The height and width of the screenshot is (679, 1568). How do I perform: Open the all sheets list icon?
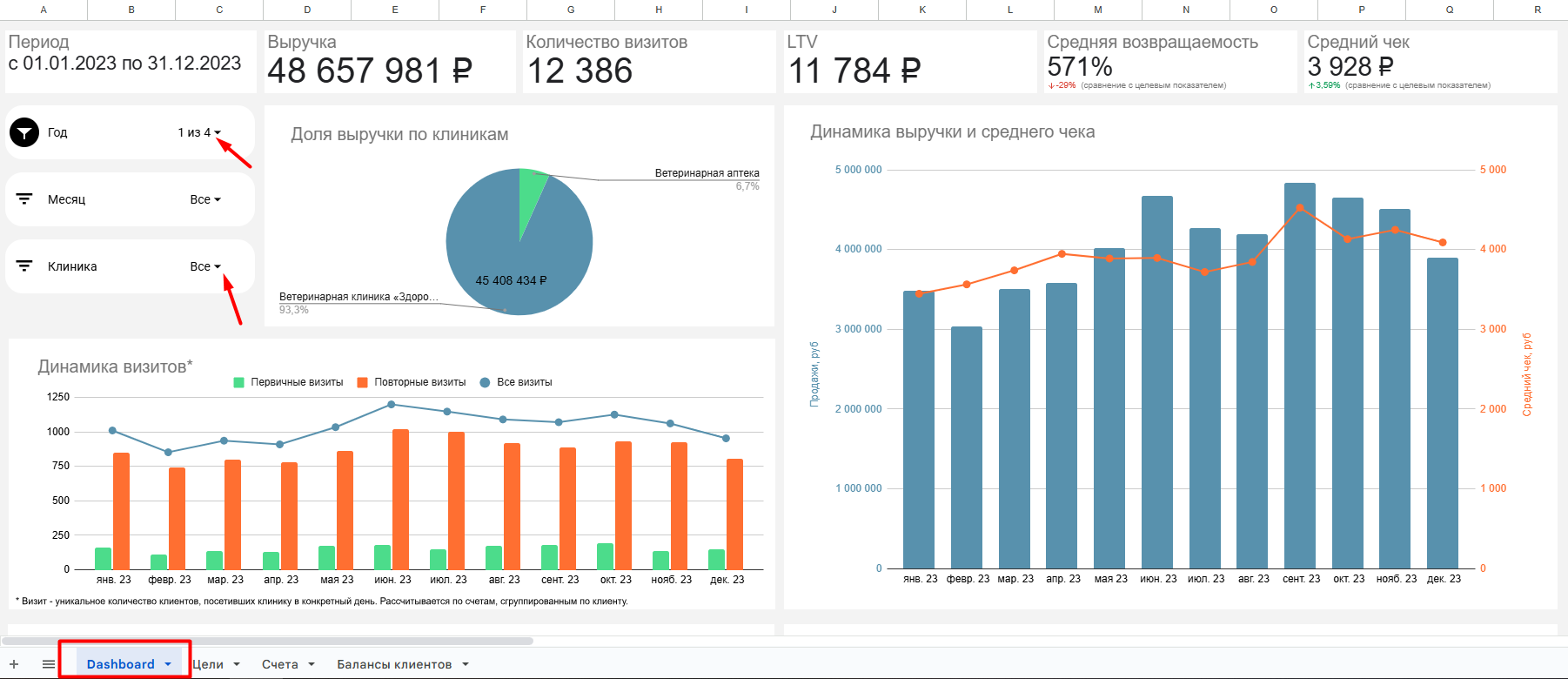point(49,664)
